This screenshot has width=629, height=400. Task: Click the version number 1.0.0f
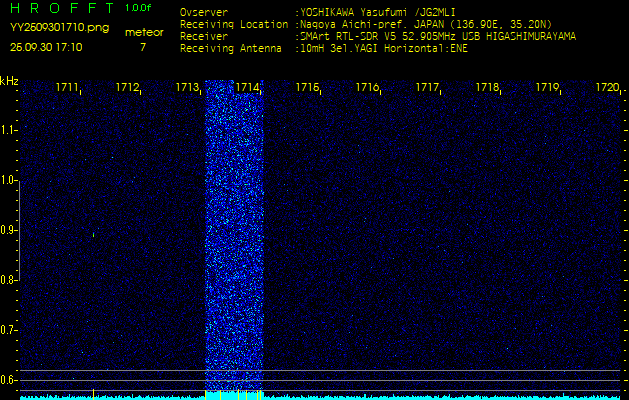coord(138,8)
